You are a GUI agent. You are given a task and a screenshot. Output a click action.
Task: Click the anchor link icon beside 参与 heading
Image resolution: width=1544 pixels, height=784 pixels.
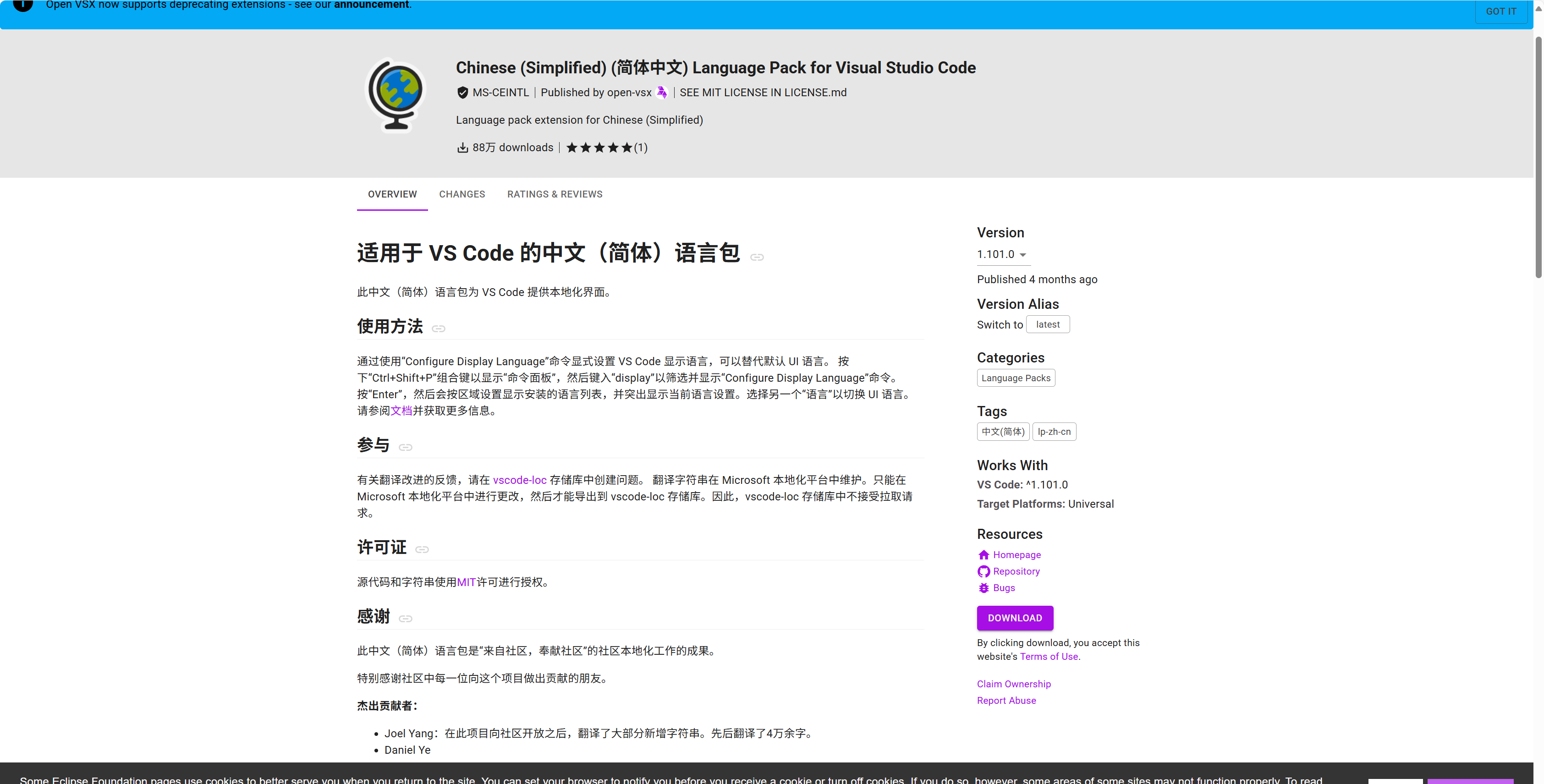pos(406,447)
